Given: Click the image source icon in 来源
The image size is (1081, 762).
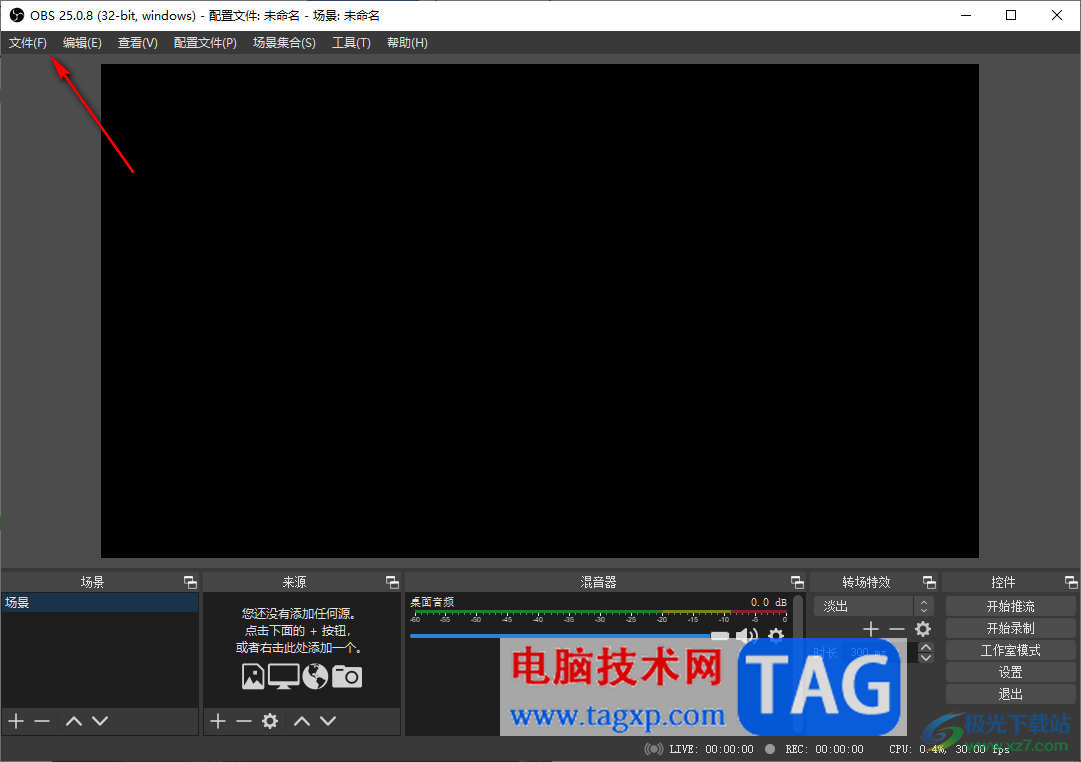Looking at the screenshot, I should point(253,676).
